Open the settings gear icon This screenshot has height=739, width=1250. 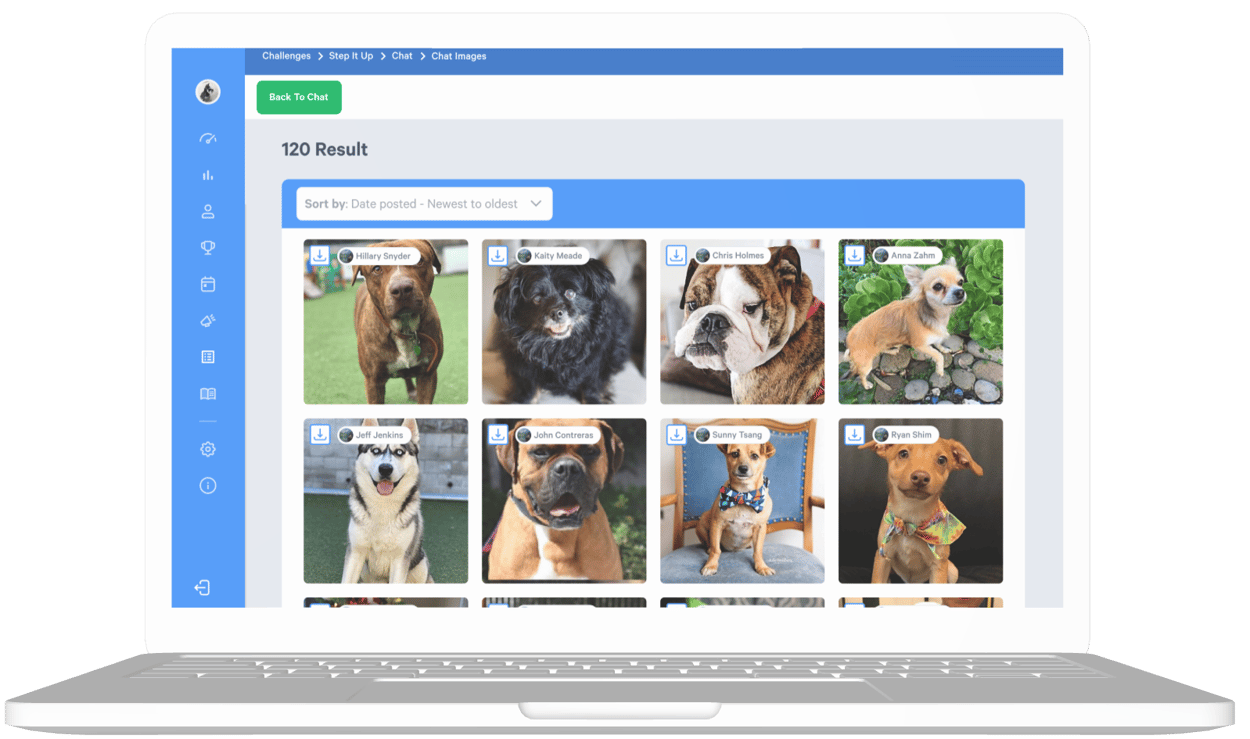point(208,449)
